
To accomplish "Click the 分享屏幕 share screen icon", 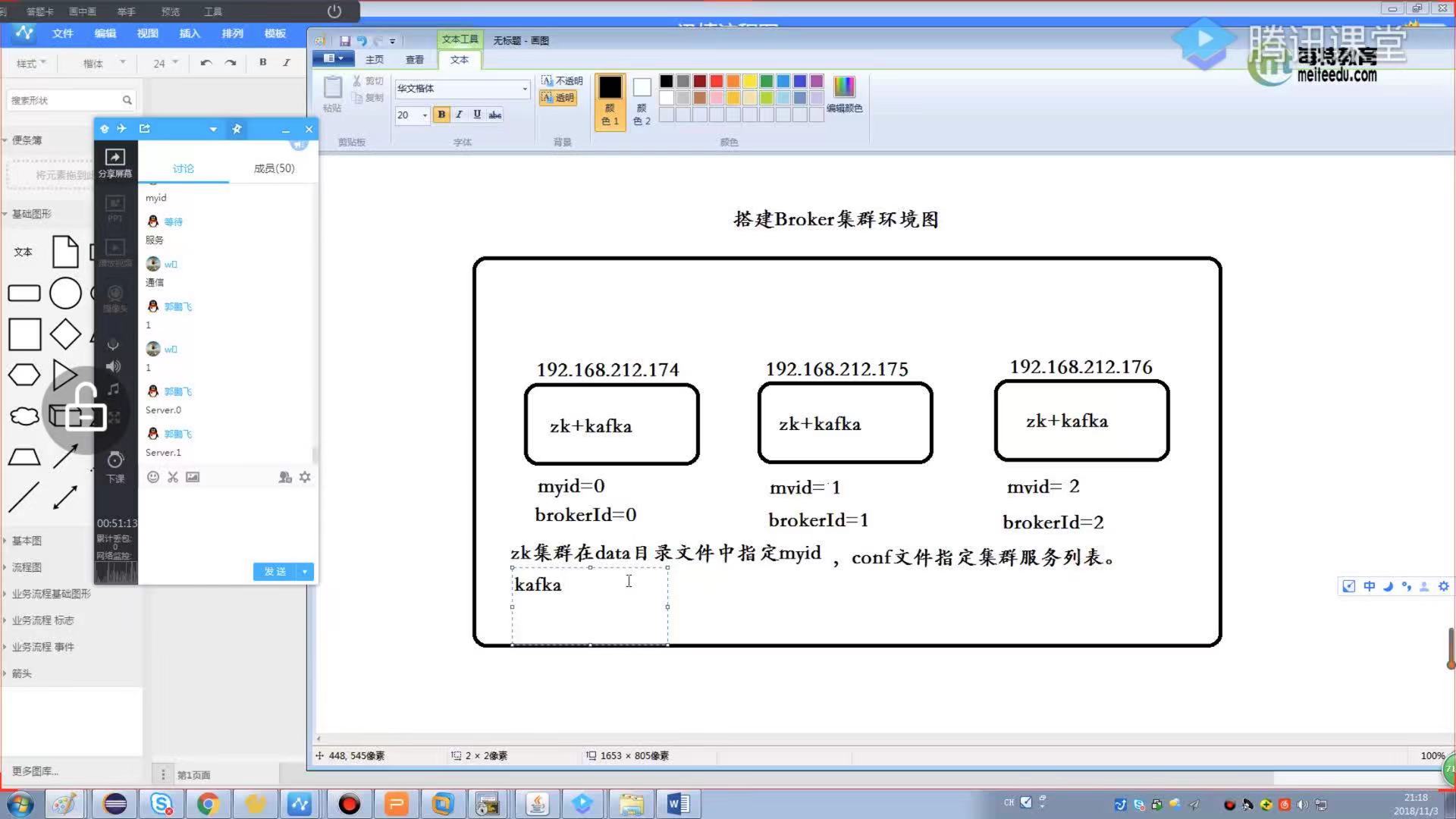I will coord(115,162).
